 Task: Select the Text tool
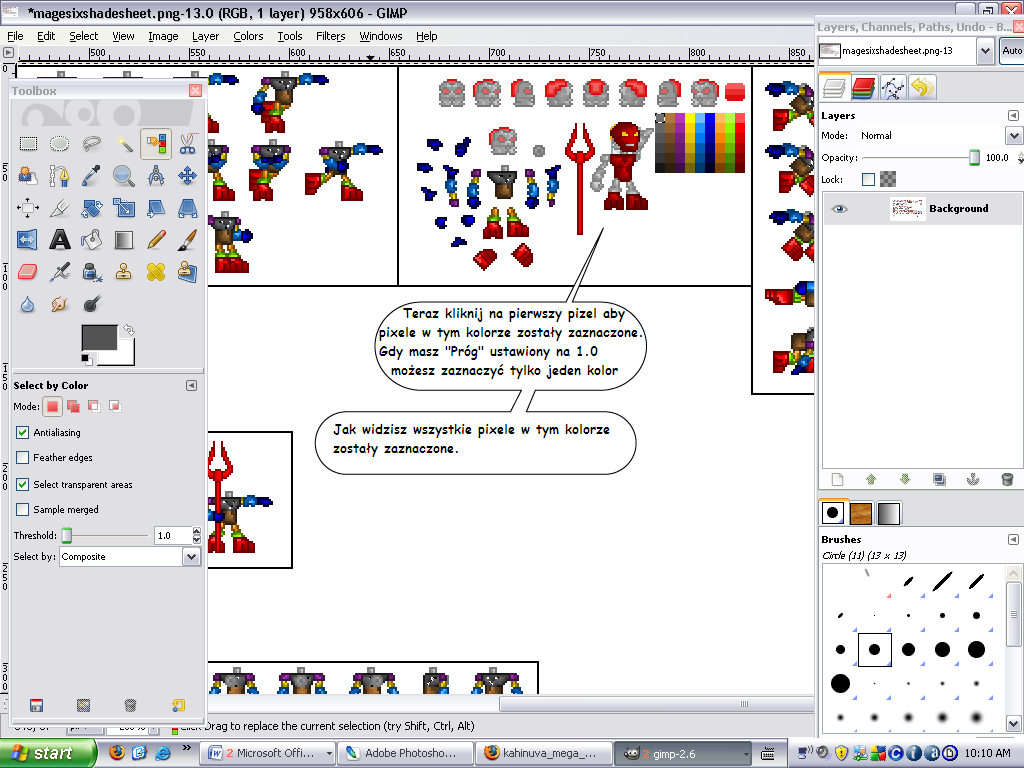coord(59,240)
